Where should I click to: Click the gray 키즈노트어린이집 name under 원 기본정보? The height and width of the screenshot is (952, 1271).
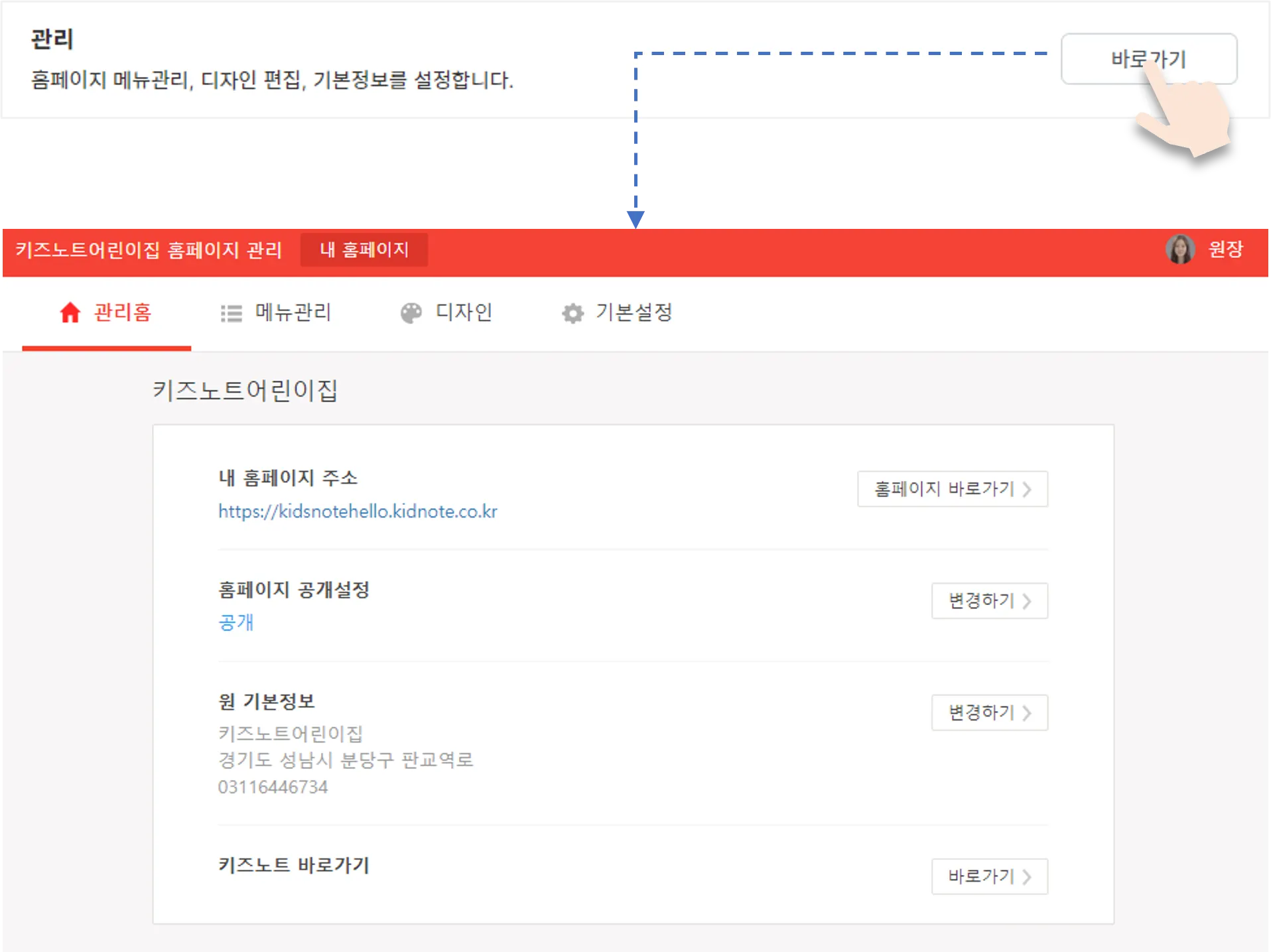[291, 734]
